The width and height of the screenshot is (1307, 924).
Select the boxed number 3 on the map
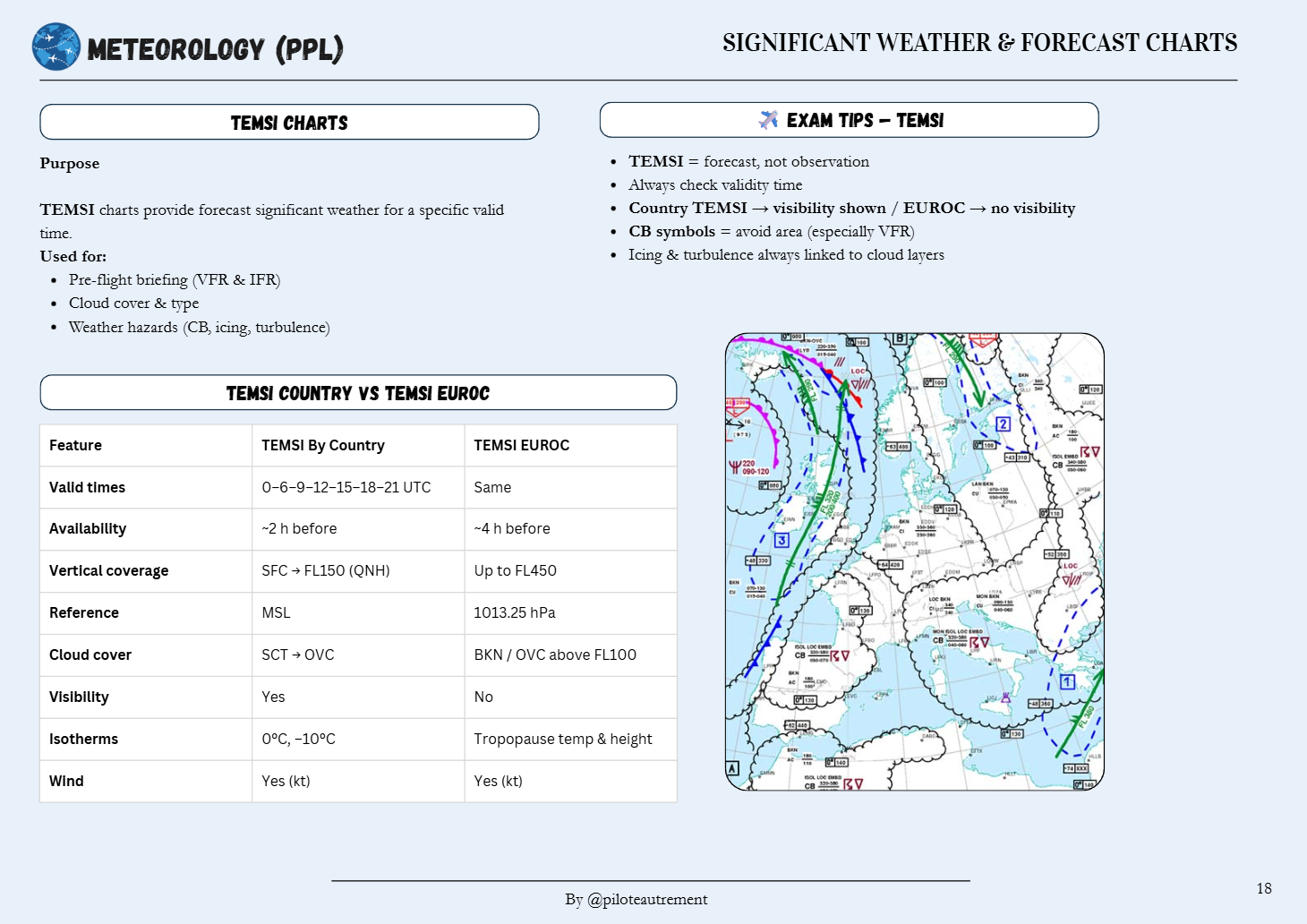782,540
